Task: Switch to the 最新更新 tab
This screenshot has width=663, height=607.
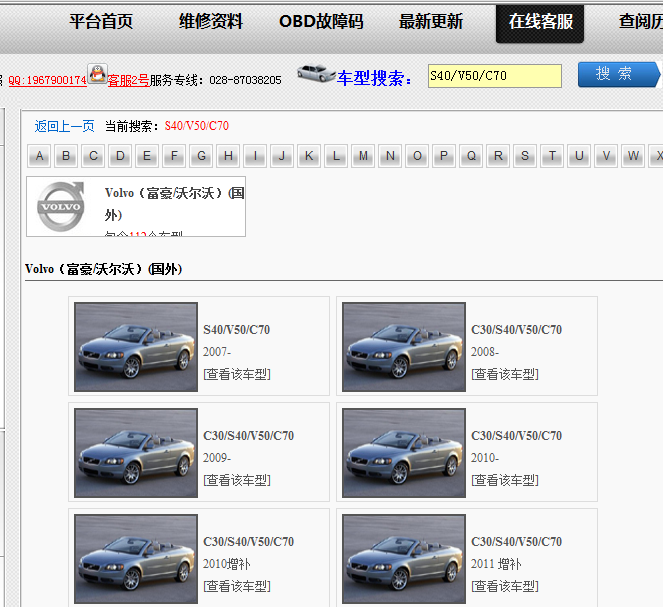Action: pyautogui.click(x=431, y=22)
